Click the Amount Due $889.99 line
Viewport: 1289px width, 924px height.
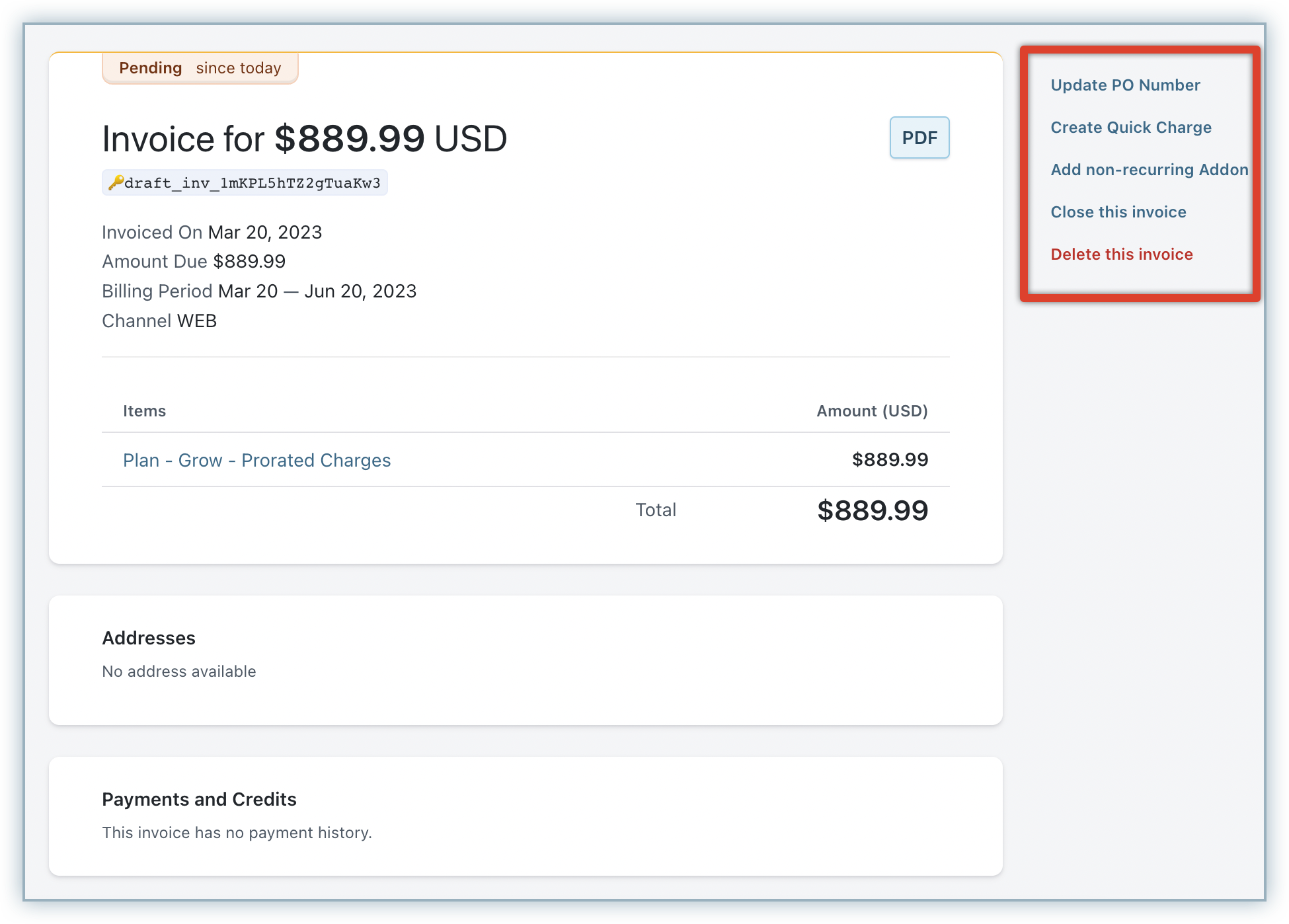coord(194,262)
